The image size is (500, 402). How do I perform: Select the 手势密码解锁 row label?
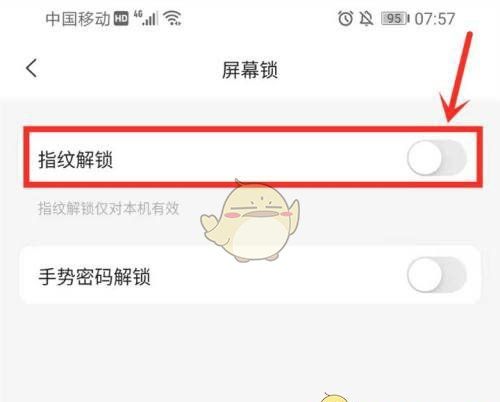[x=94, y=277]
